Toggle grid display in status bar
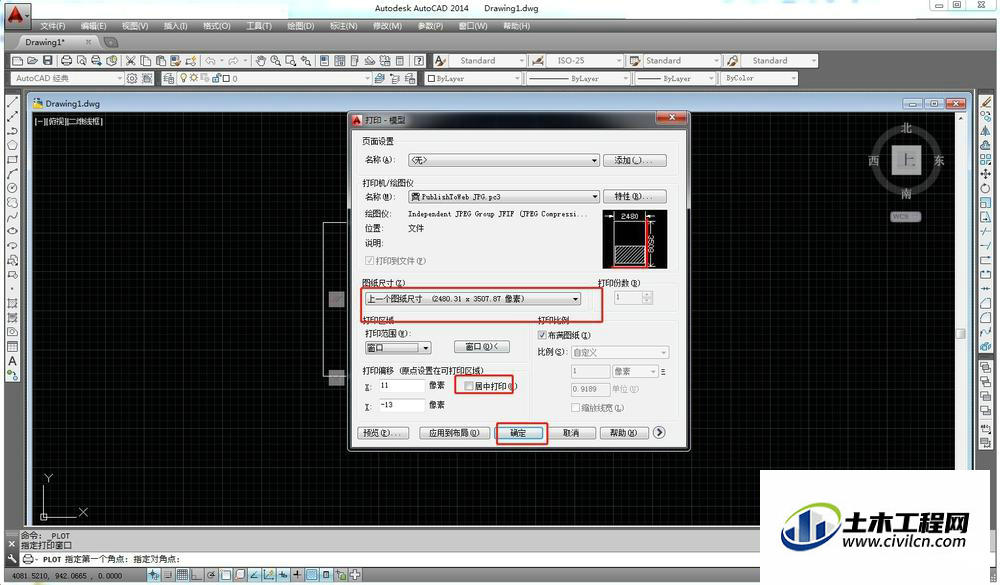The image size is (1000, 585). pos(182,575)
